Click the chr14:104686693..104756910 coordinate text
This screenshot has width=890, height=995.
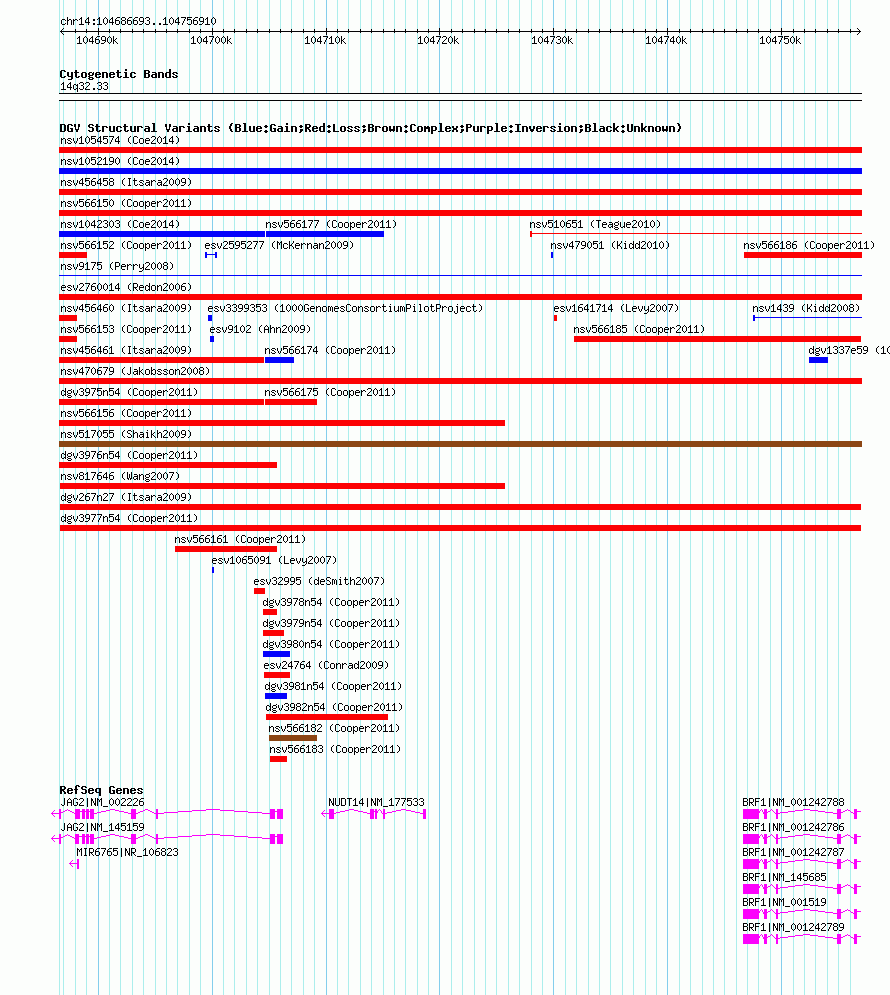[138, 21]
